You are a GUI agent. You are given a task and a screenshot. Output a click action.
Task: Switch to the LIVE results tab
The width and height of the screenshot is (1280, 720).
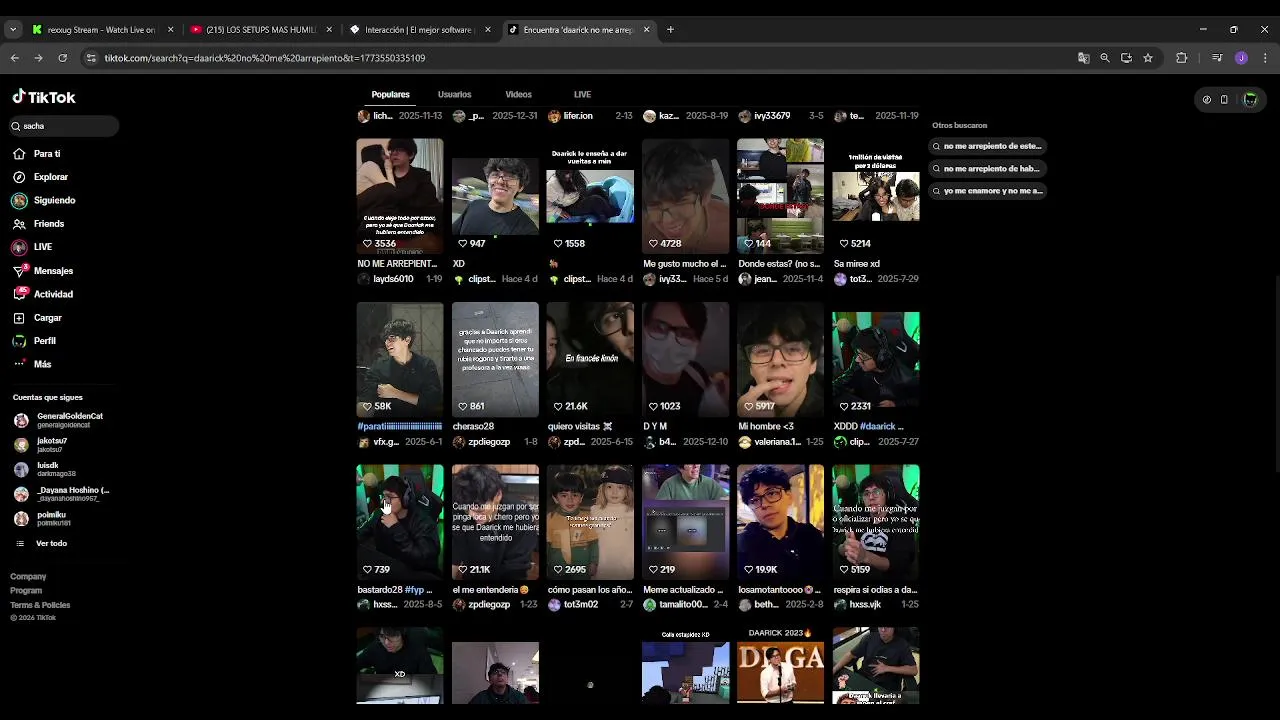pos(582,94)
